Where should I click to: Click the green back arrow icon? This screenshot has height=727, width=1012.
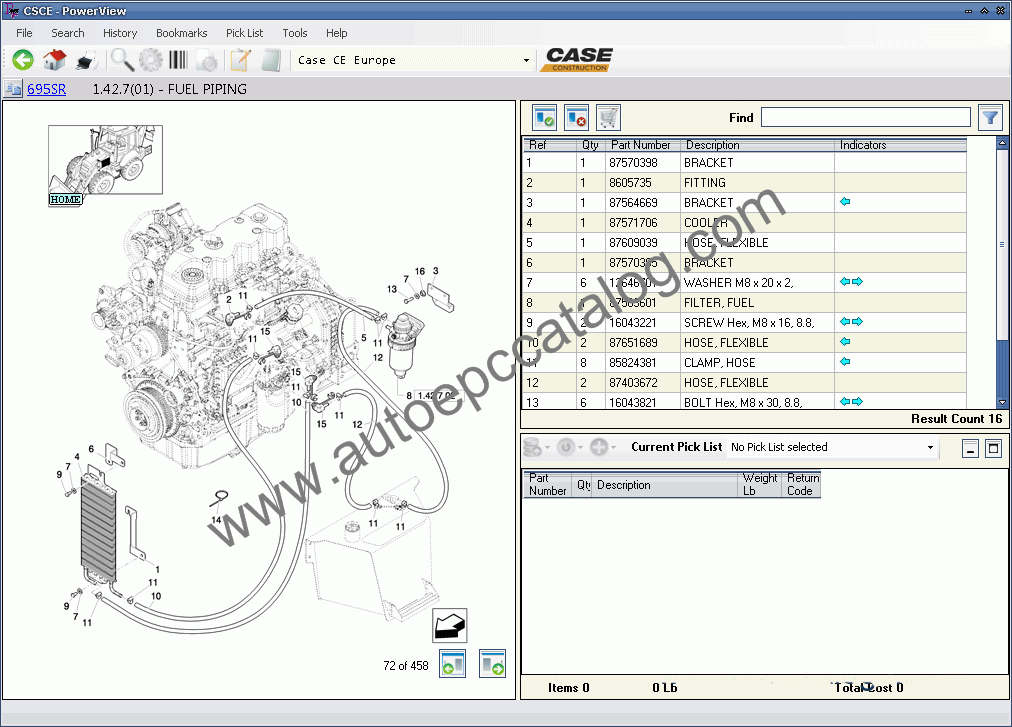(23, 60)
